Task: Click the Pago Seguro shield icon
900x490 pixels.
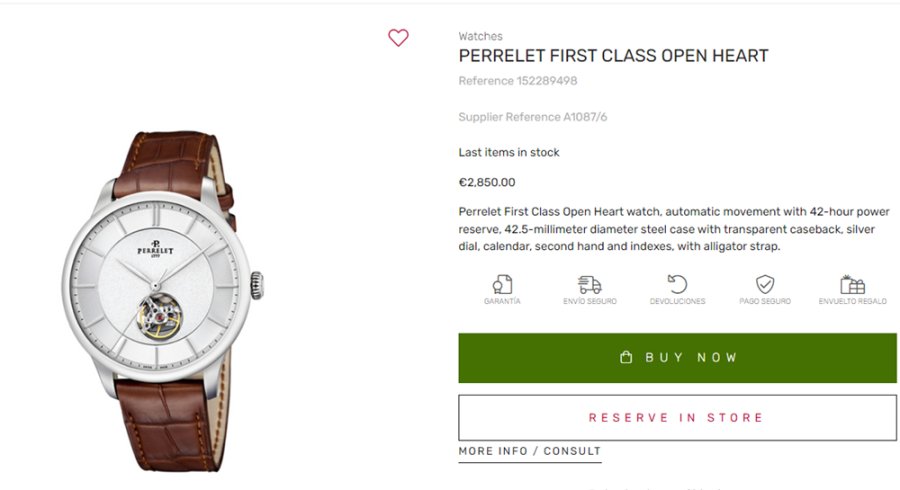Action: [765, 284]
